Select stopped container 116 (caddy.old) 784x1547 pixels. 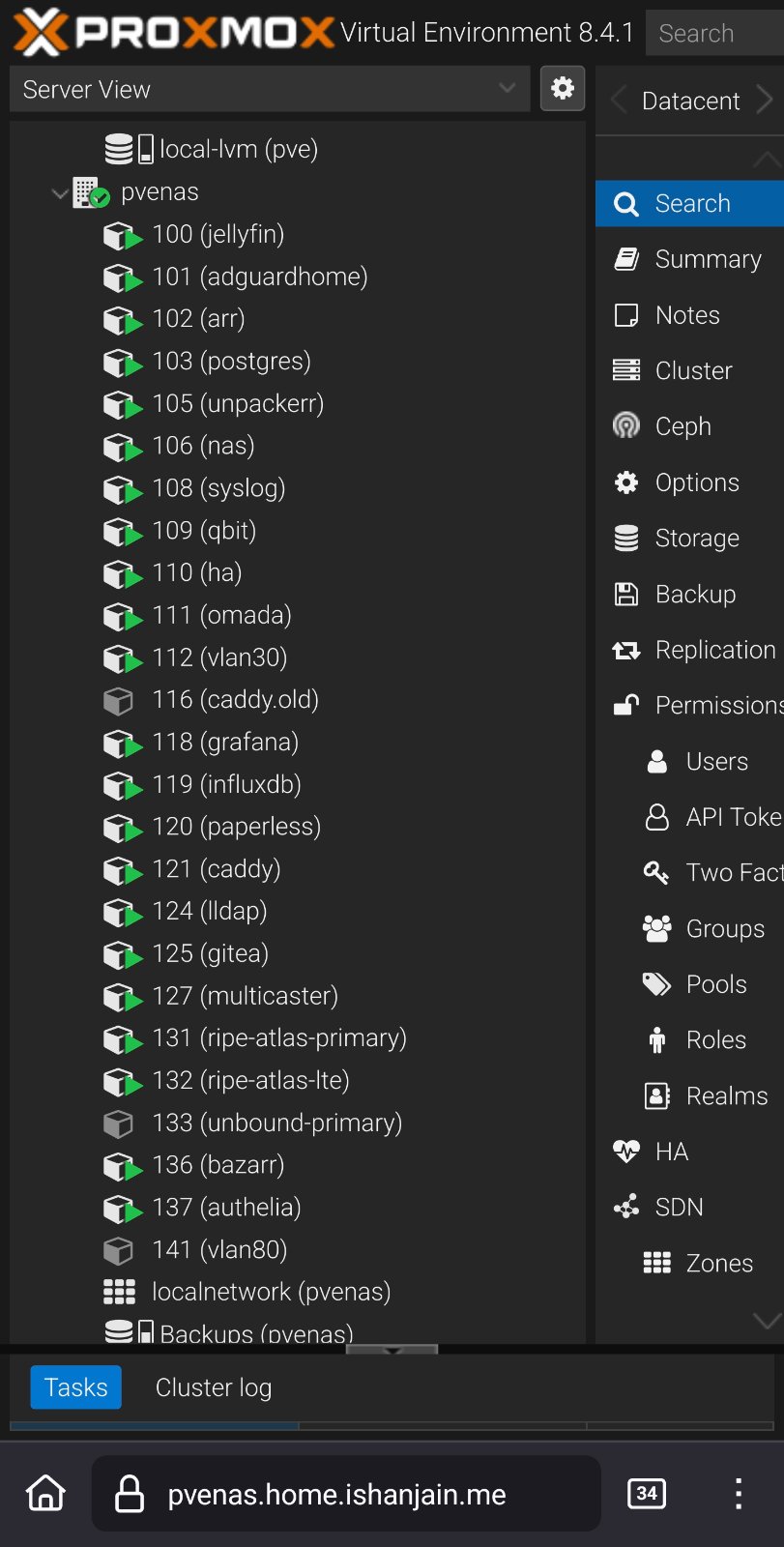pos(234,699)
